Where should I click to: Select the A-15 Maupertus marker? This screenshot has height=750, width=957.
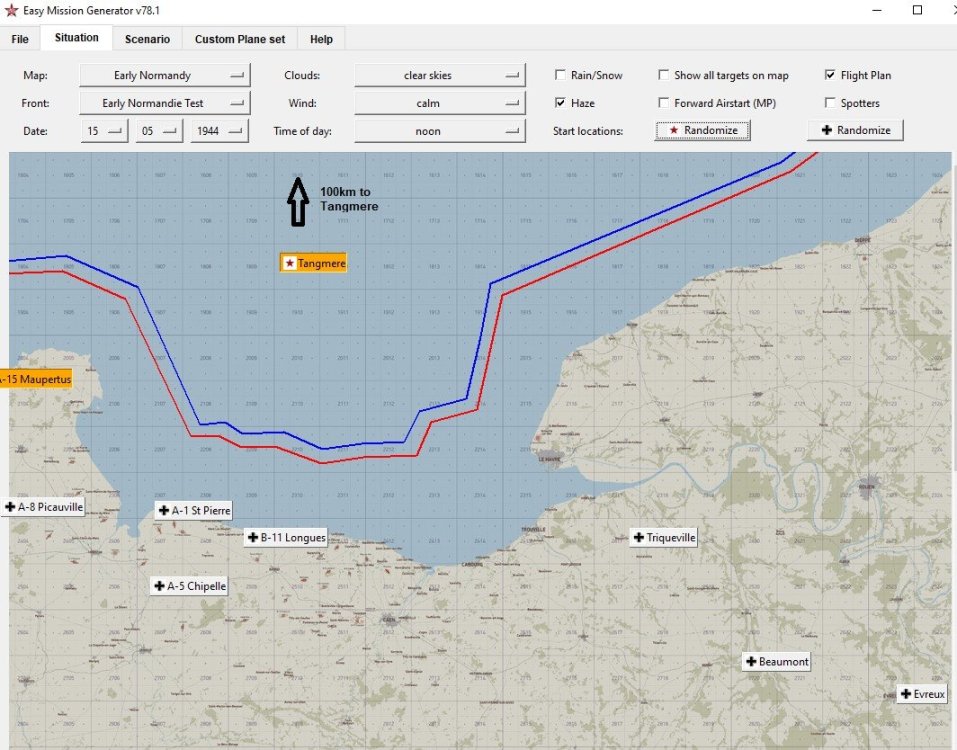38,379
